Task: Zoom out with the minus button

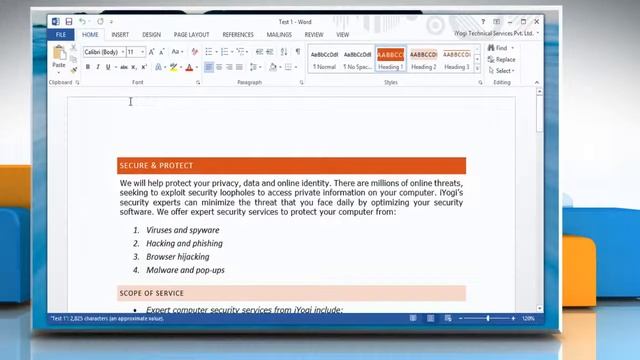Action: click(x=461, y=318)
